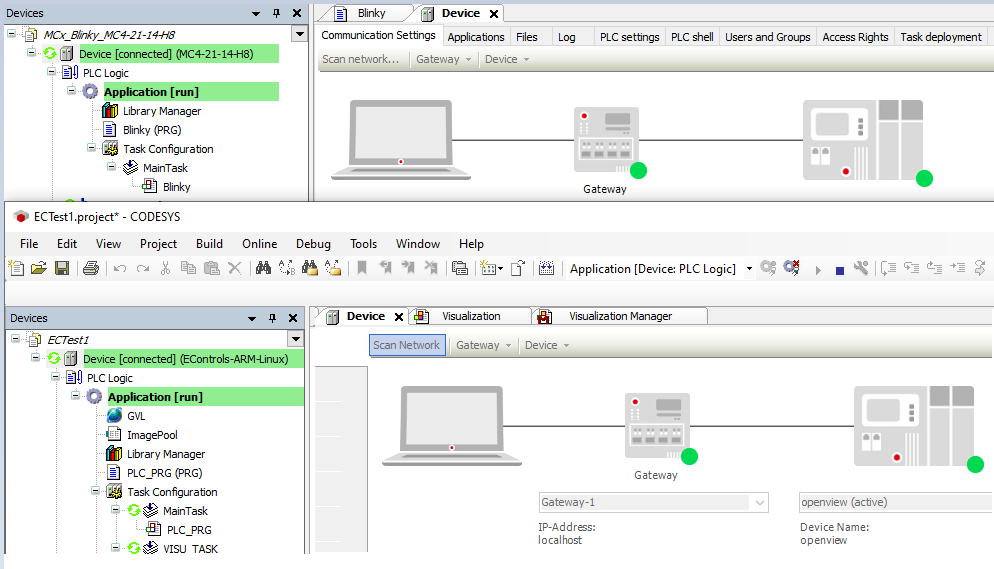Screen dimensions: 994x569
Task: Open the File menu
Action: point(29,244)
